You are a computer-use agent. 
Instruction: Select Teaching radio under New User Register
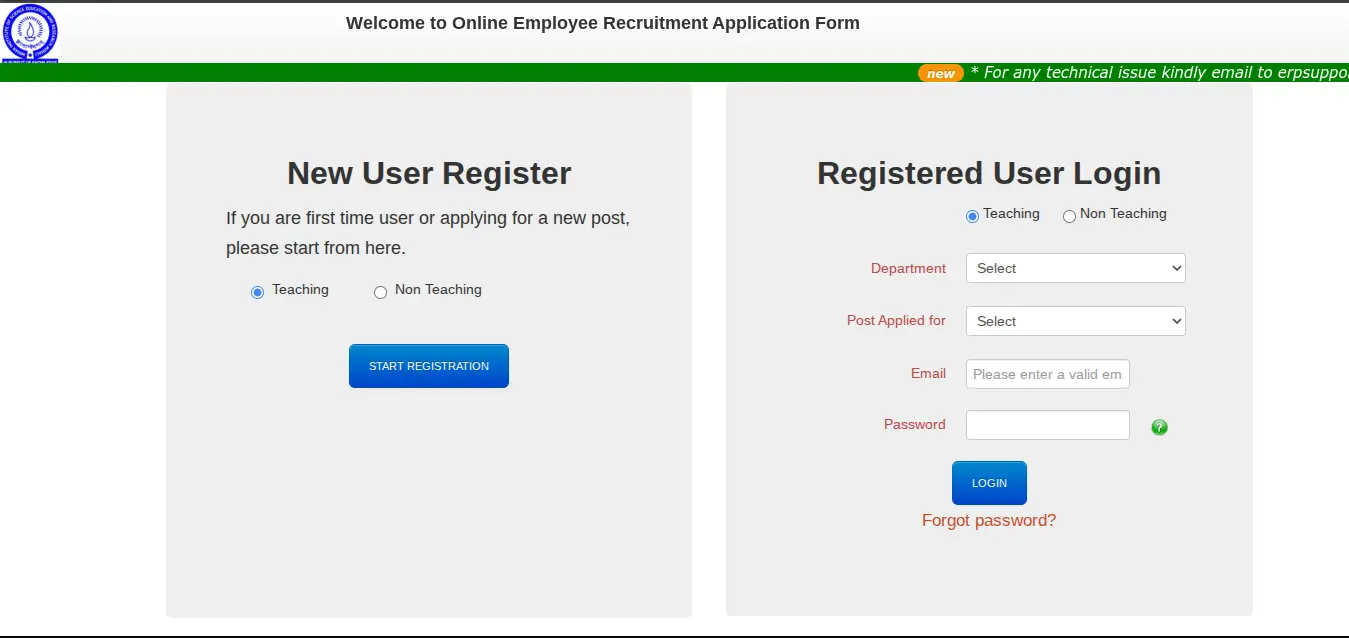tap(257, 292)
